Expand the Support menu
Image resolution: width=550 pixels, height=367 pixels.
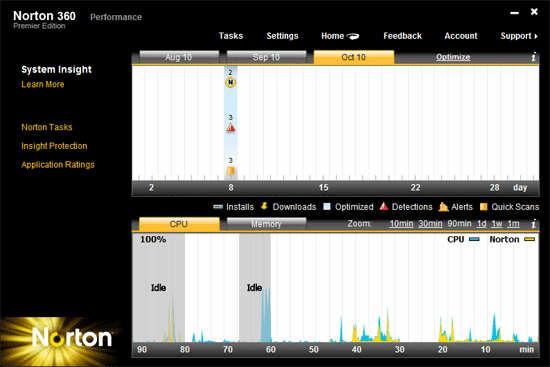tap(519, 36)
